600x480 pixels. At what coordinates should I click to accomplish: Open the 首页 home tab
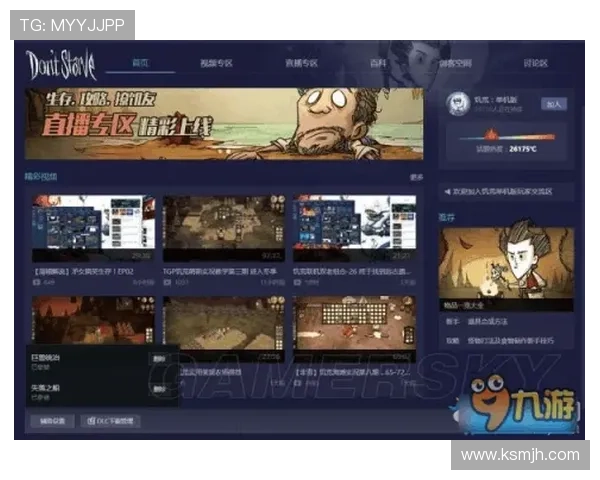140,63
